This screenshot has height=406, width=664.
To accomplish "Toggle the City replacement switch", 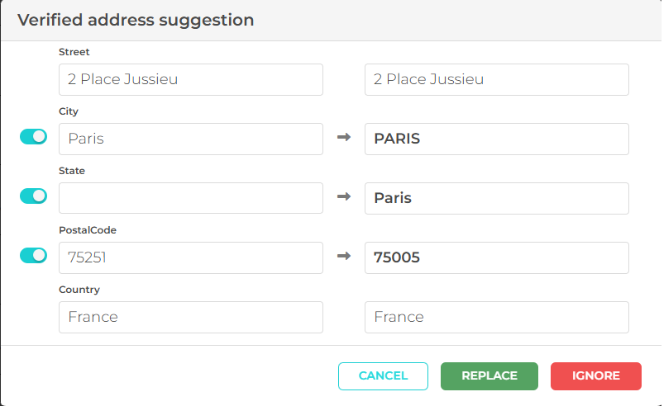I will tap(33, 137).
